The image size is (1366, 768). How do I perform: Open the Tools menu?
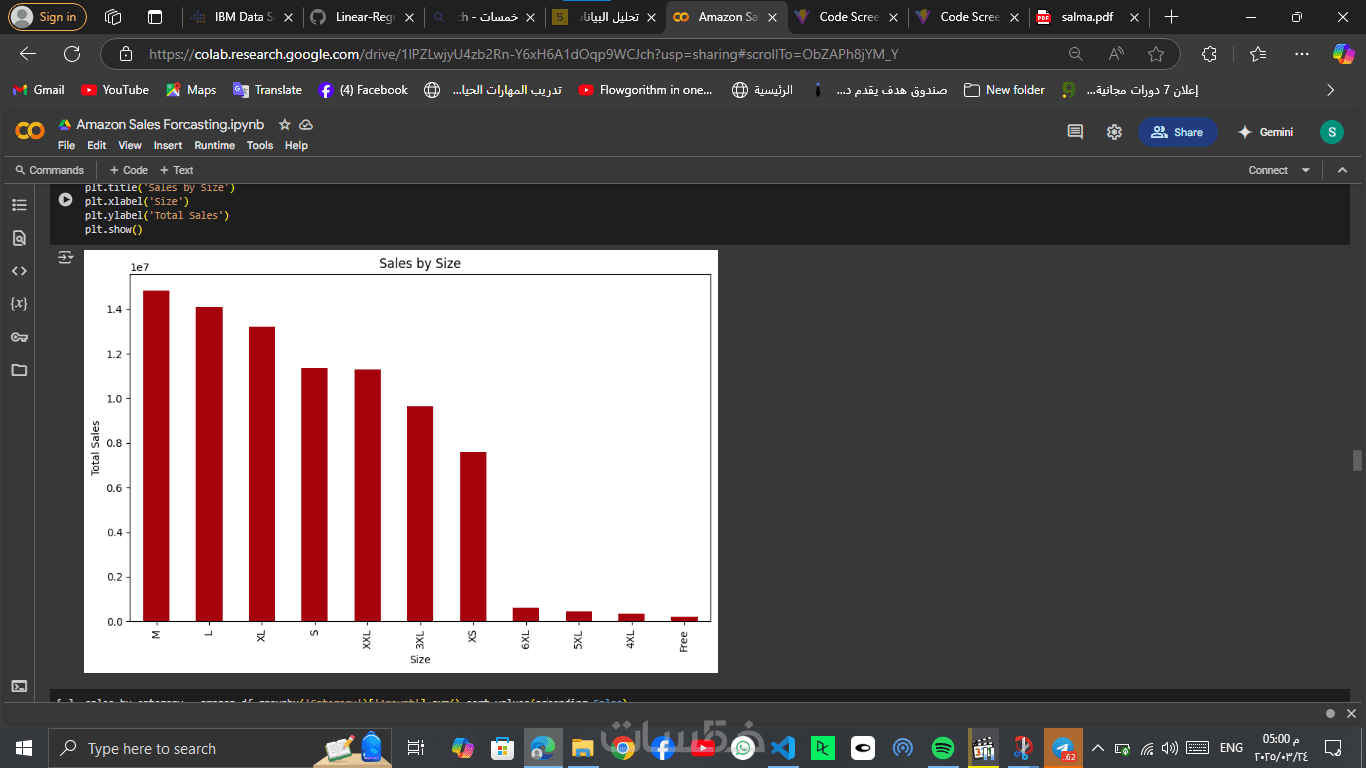260,145
